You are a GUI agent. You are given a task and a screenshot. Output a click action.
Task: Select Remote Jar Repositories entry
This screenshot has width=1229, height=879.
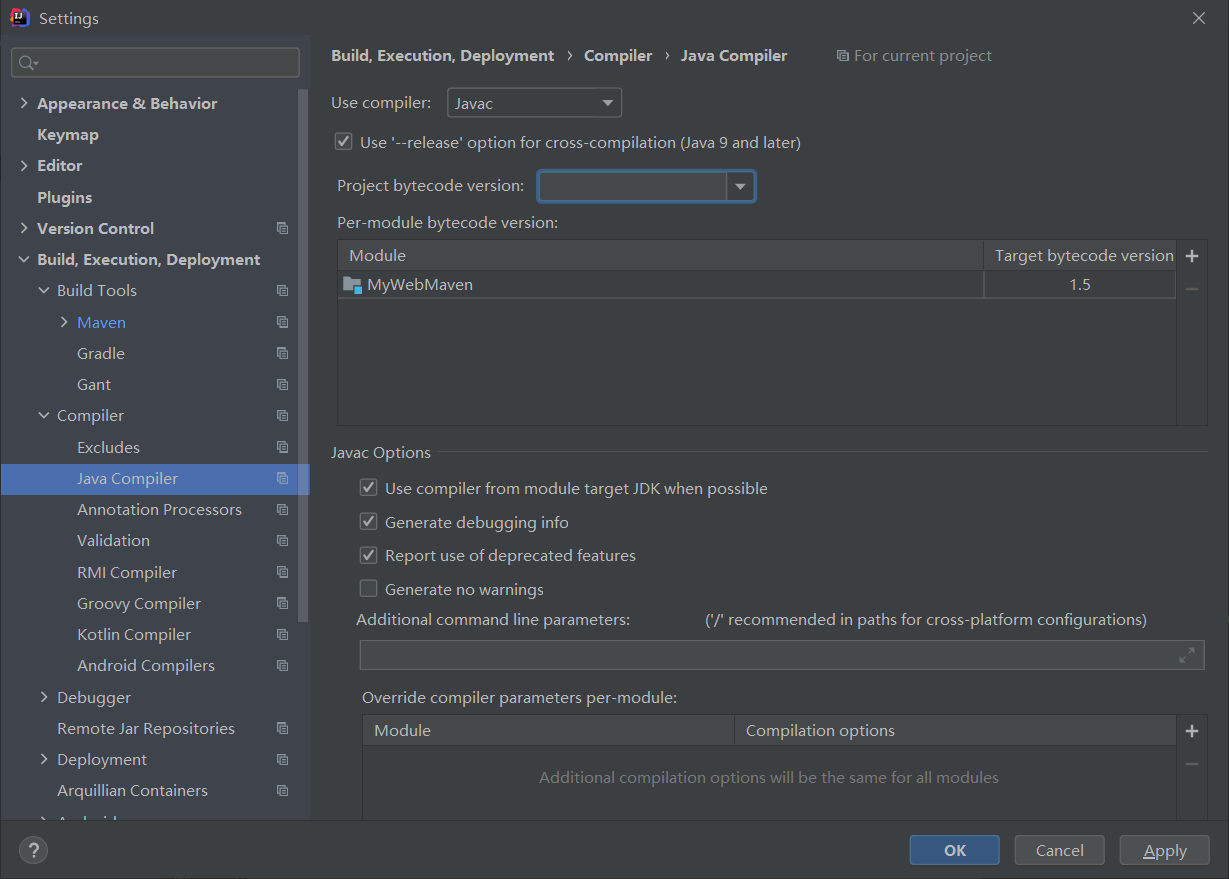pos(146,728)
